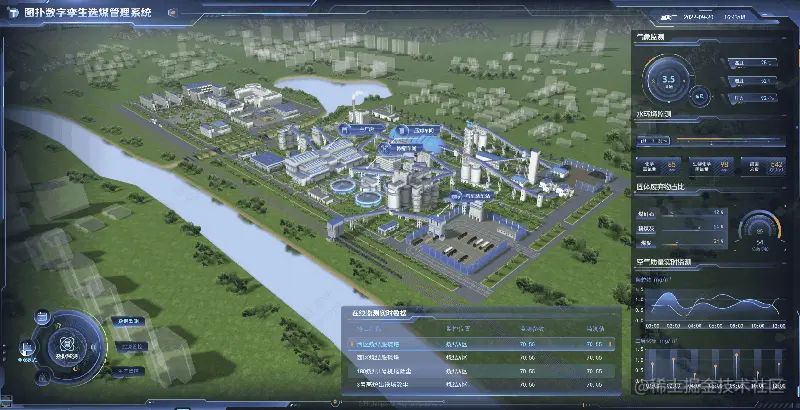Open the stat card showing 65
Viewport: 800px width, 410px height.
point(658,166)
